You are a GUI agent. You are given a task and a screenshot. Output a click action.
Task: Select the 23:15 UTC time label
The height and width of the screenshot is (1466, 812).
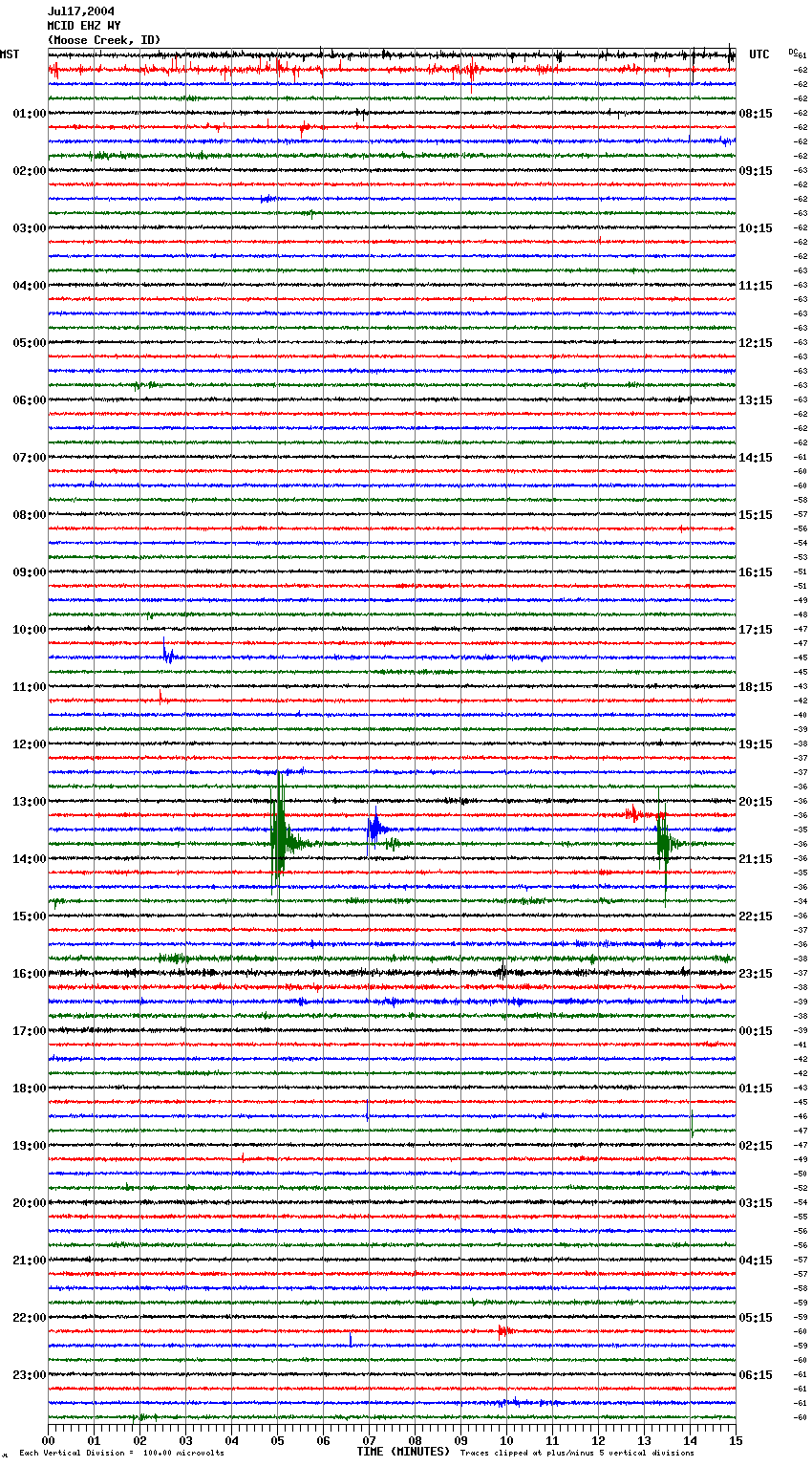[x=756, y=974]
